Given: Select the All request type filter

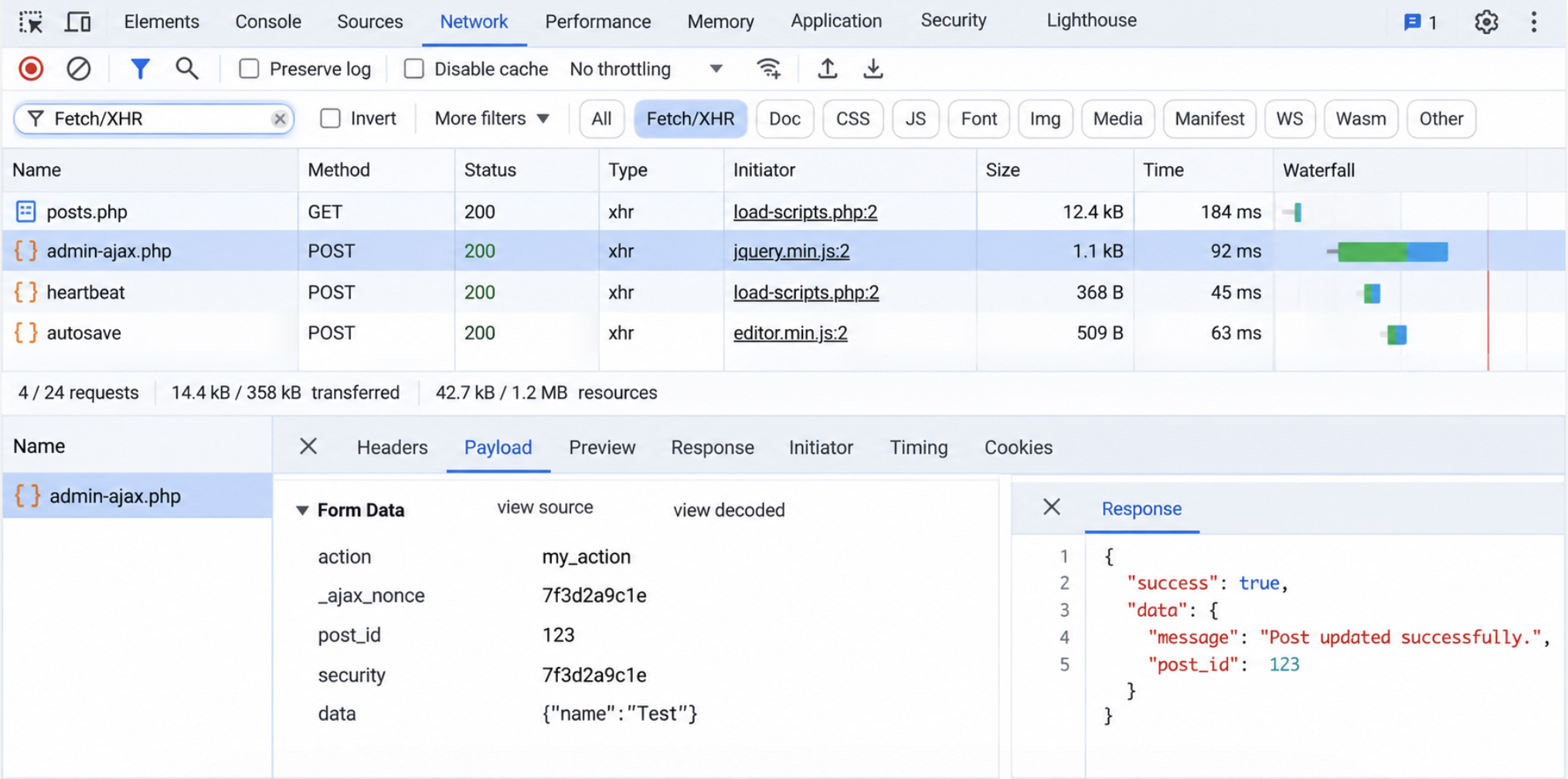Looking at the screenshot, I should tap(601, 119).
